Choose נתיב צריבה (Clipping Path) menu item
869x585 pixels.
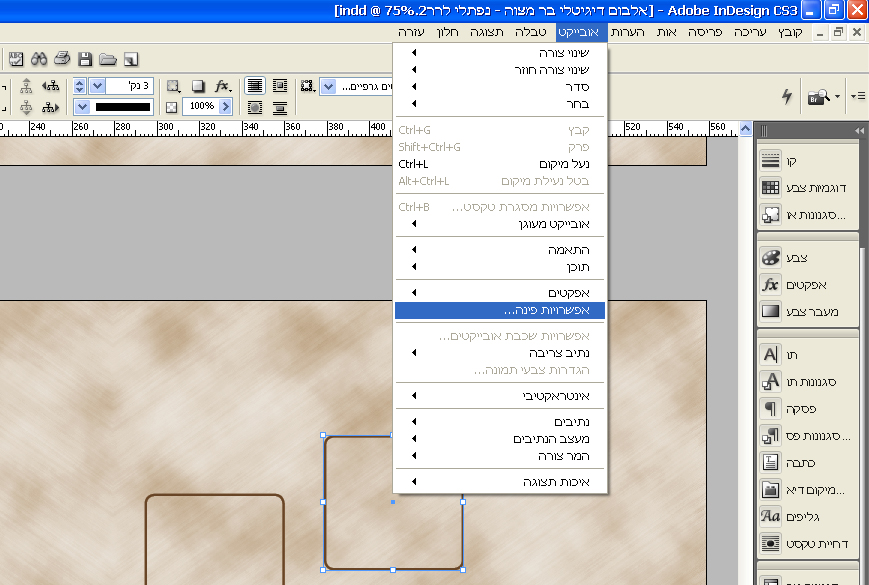(x=499, y=353)
